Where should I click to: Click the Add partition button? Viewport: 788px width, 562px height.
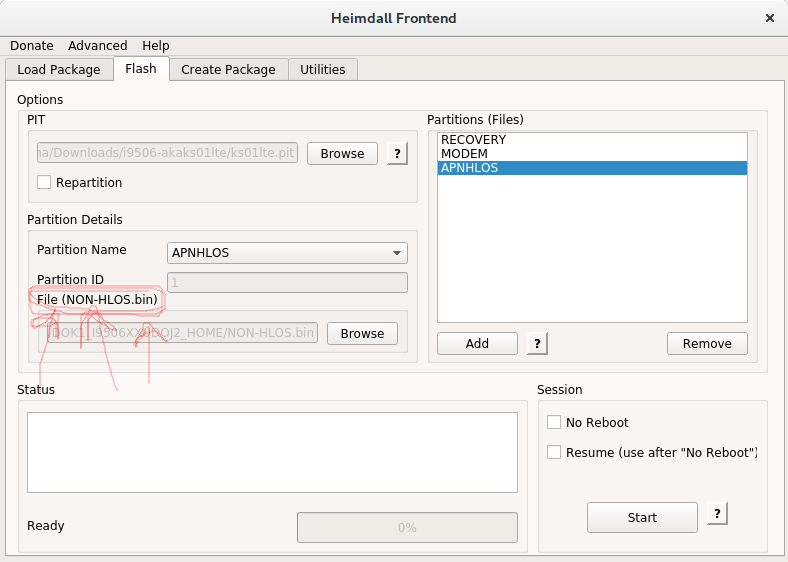click(477, 343)
